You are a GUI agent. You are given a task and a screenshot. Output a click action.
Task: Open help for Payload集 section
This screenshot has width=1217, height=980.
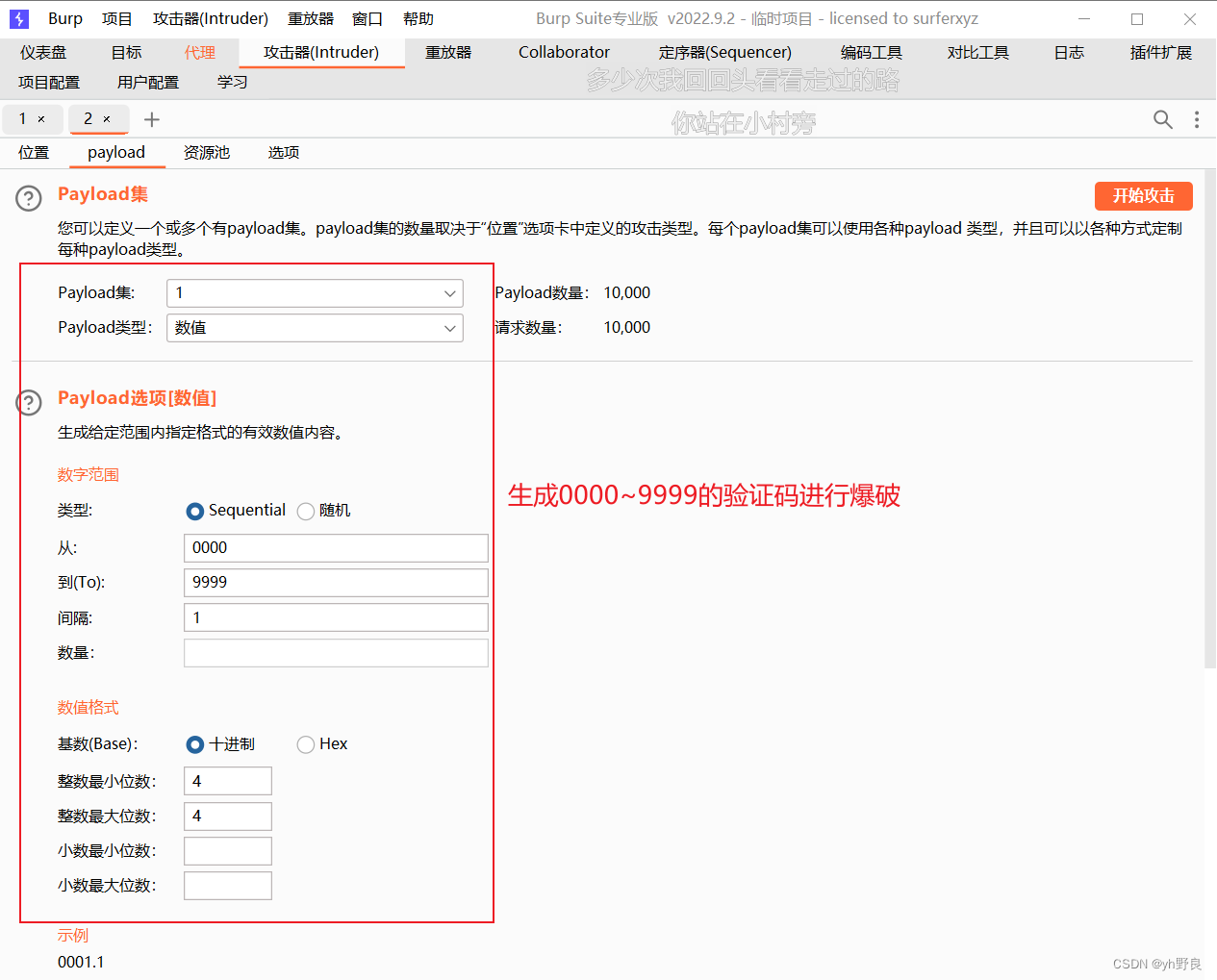[29, 198]
